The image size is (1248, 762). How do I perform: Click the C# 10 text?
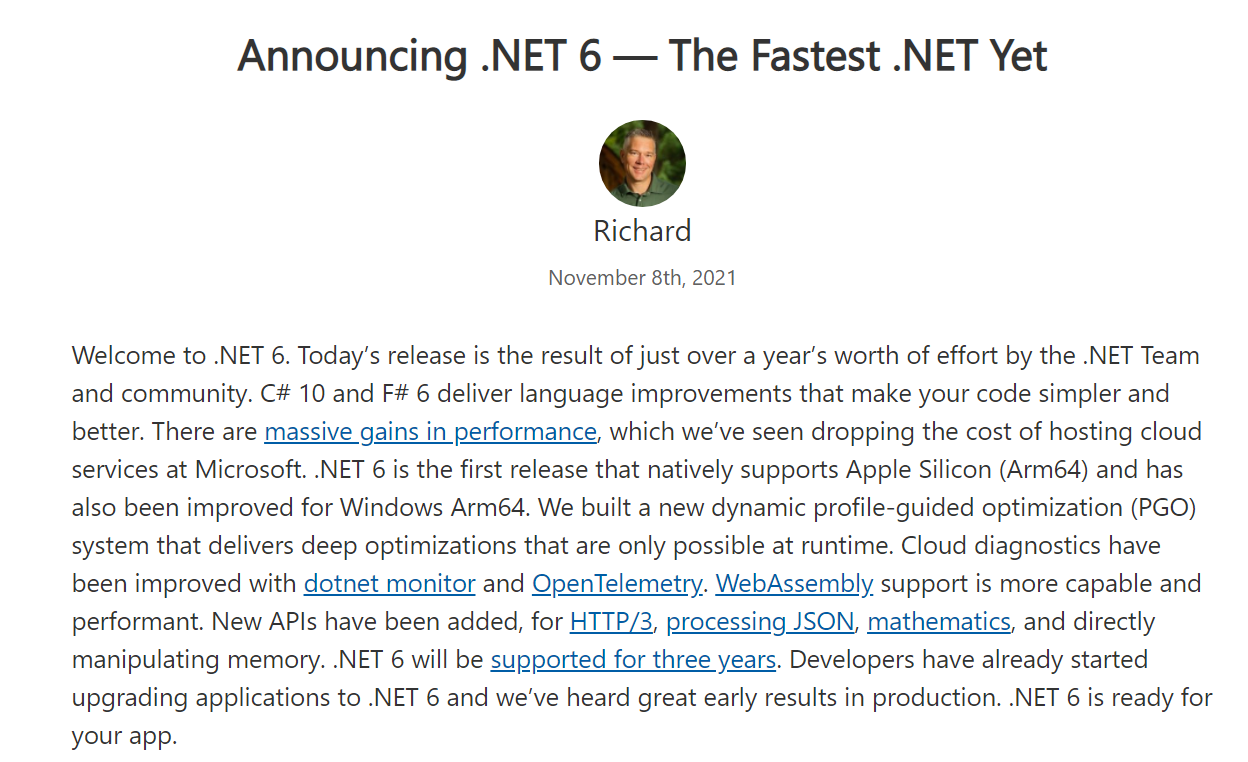(x=287, y=394)
